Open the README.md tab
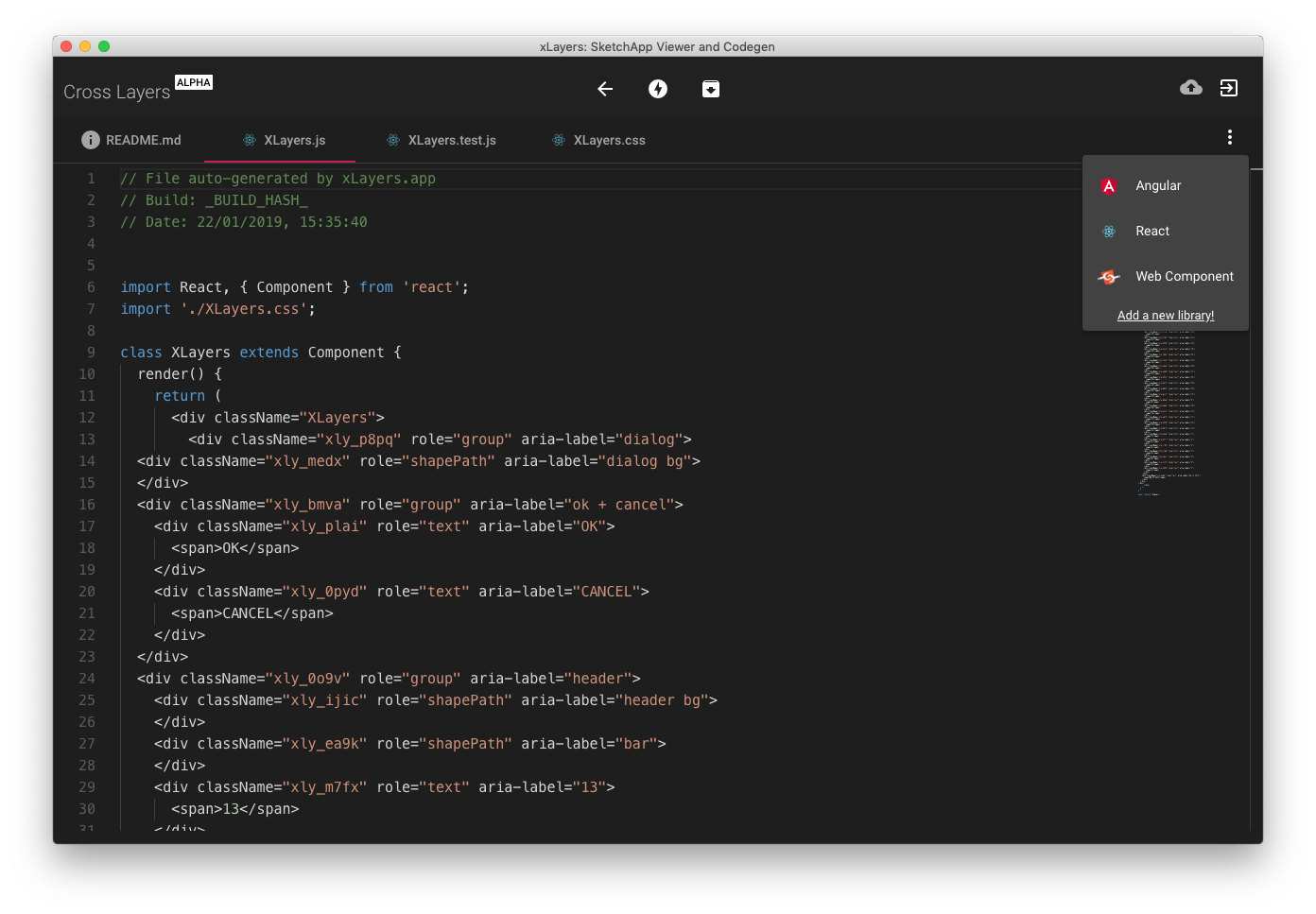The image size is (1316, 914). pos(130,140)
